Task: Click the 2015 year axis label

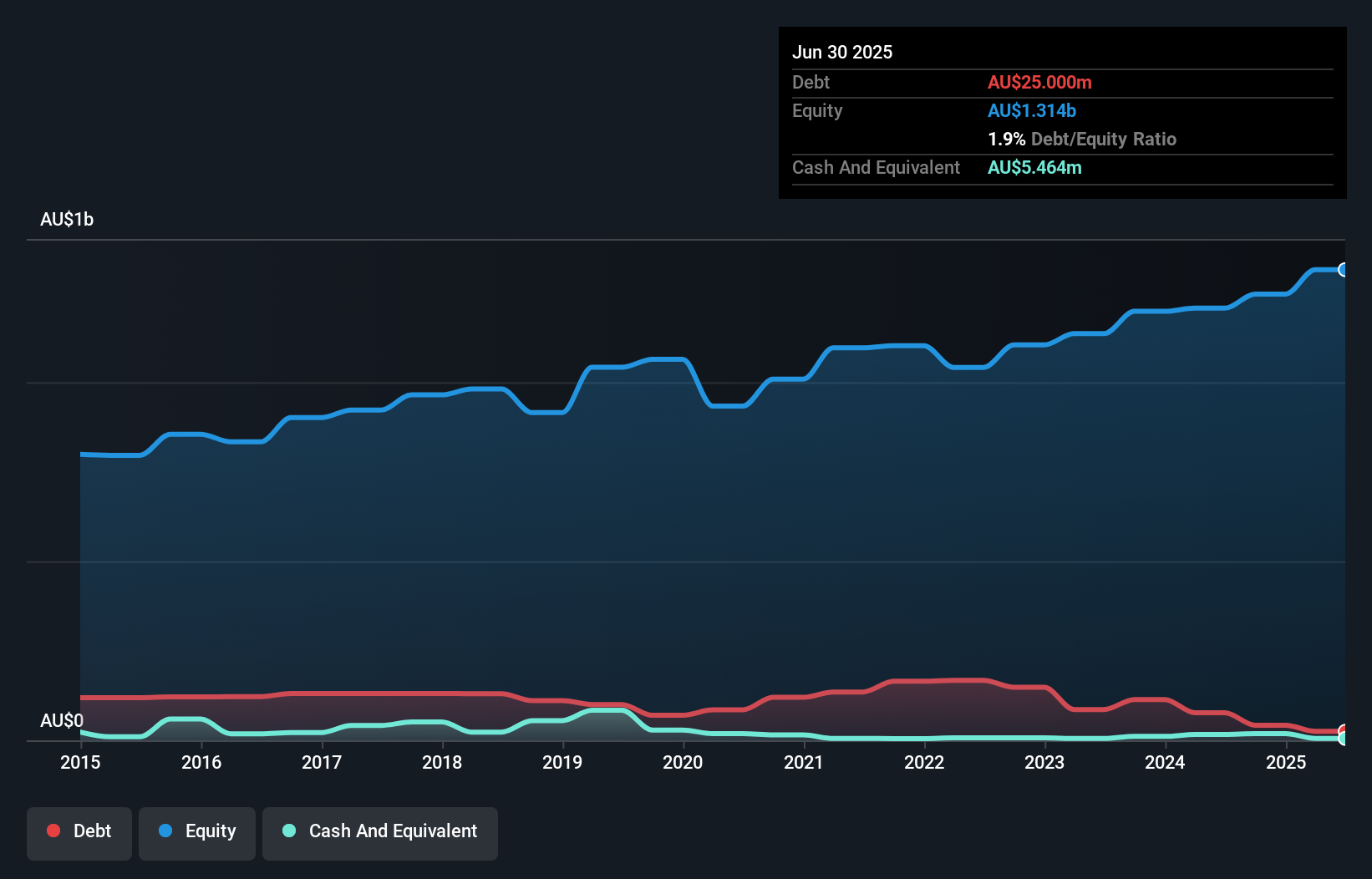Action: pos(80,763)
